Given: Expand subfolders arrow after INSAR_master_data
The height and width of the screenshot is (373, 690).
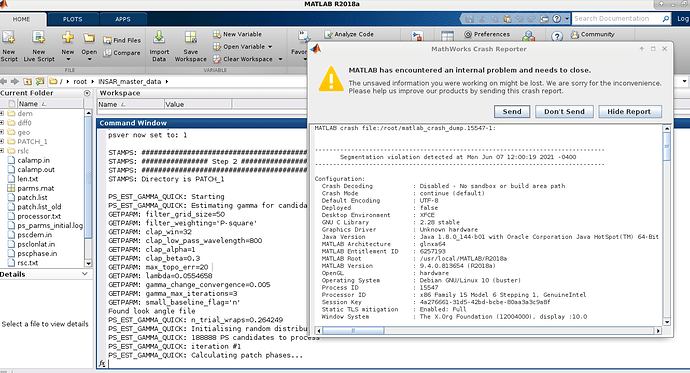Looking at the screenshot, I should [167, 81].
